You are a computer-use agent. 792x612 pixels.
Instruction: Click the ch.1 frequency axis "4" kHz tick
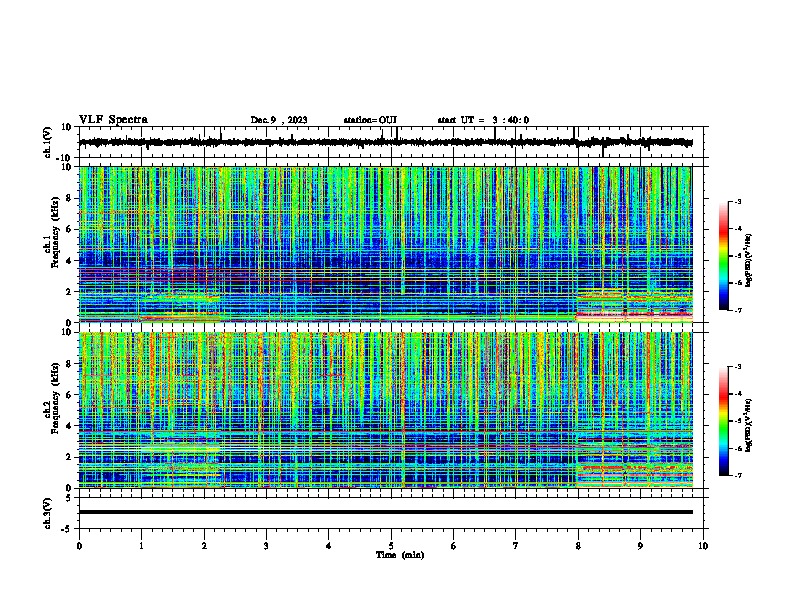coord(71,261)
